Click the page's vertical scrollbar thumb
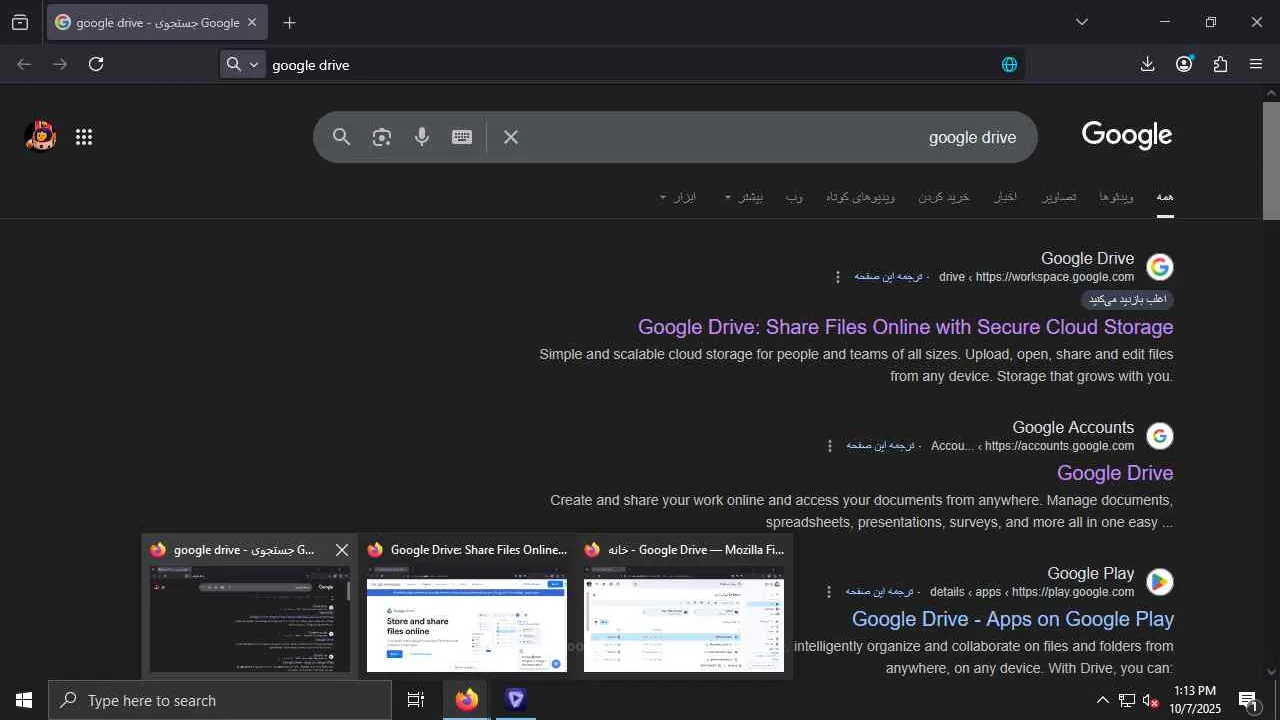The image size is (1280, 720). click(x=1271, y=160)
